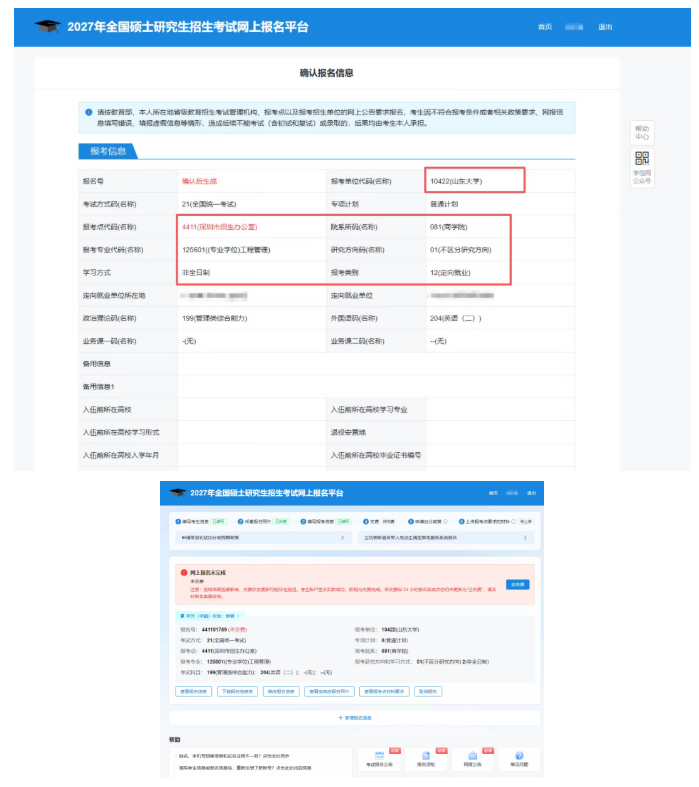699x787 pixels.
Task: Click the red 确认后生成 value
Action: point(199,181)
